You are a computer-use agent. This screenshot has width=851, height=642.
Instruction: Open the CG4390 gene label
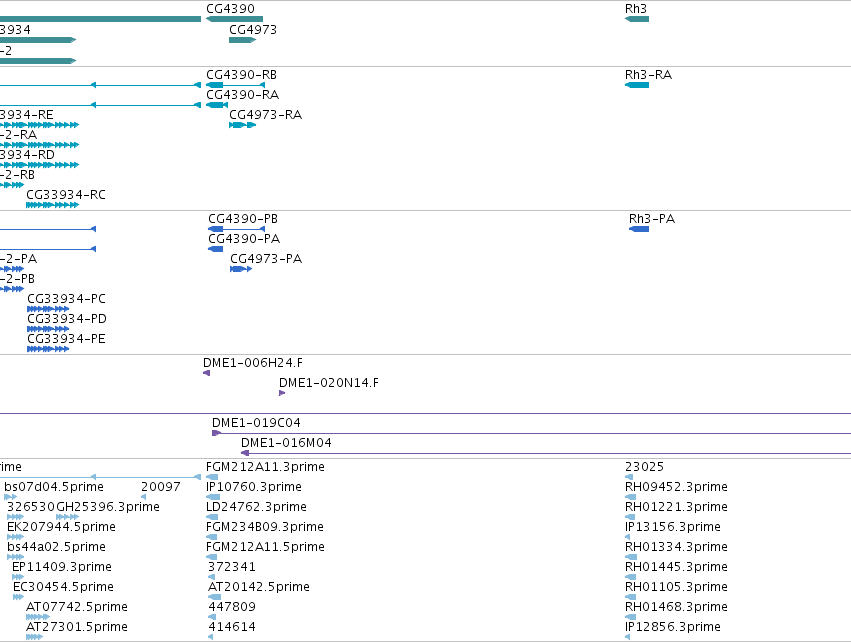[230, 9]
